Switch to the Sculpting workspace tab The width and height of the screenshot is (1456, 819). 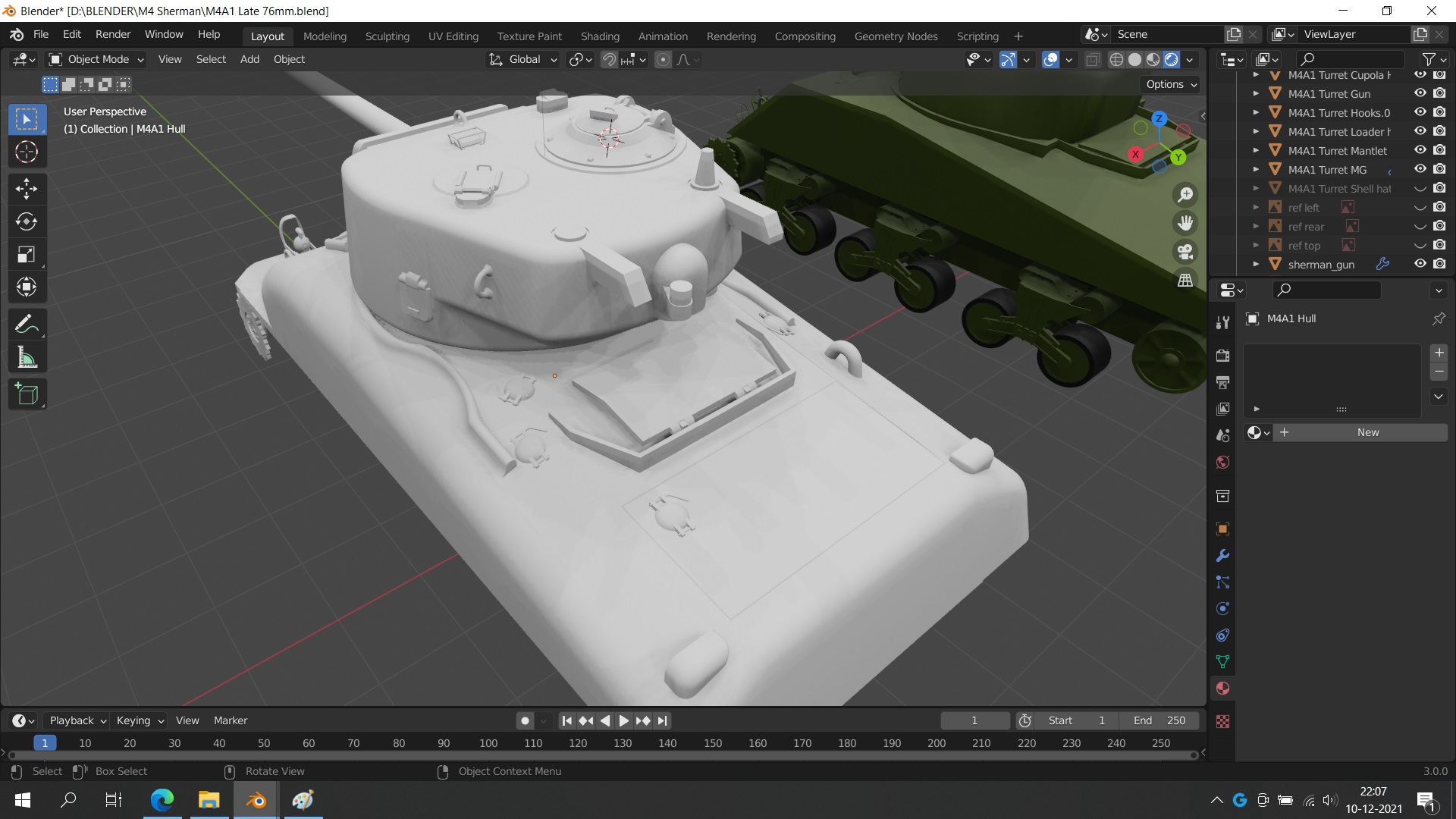click(387, 36)
